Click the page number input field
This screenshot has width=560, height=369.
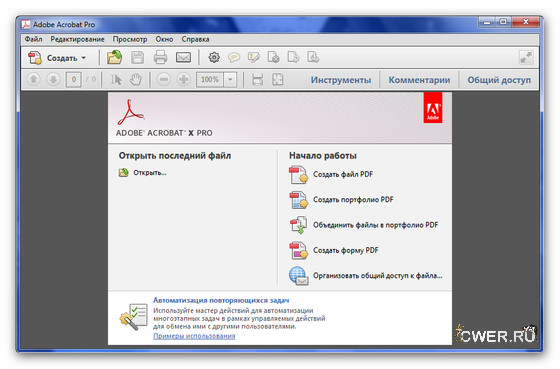click(74, 79)
